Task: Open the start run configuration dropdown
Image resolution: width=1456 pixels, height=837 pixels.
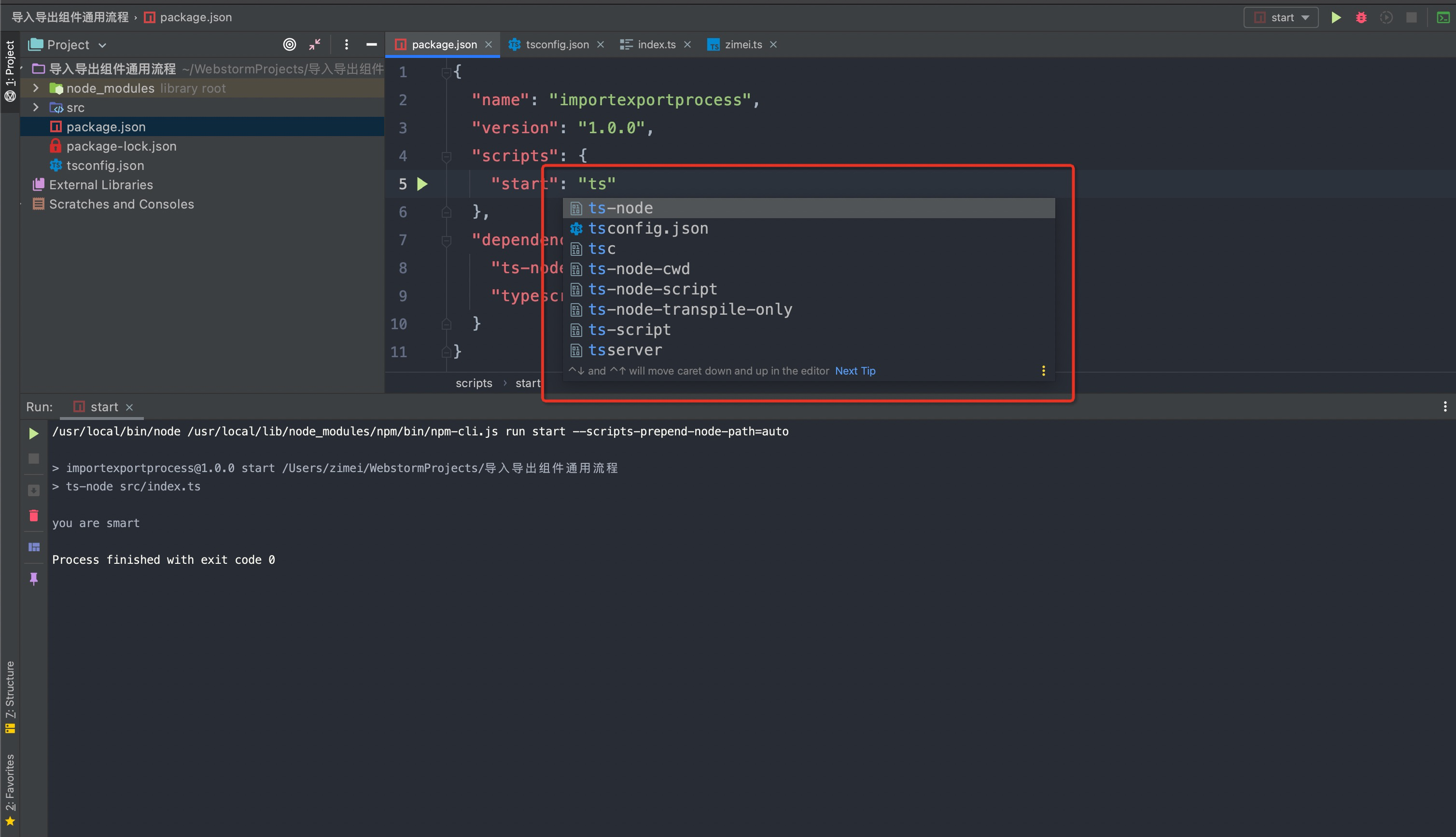Action: click(1281, 17)
